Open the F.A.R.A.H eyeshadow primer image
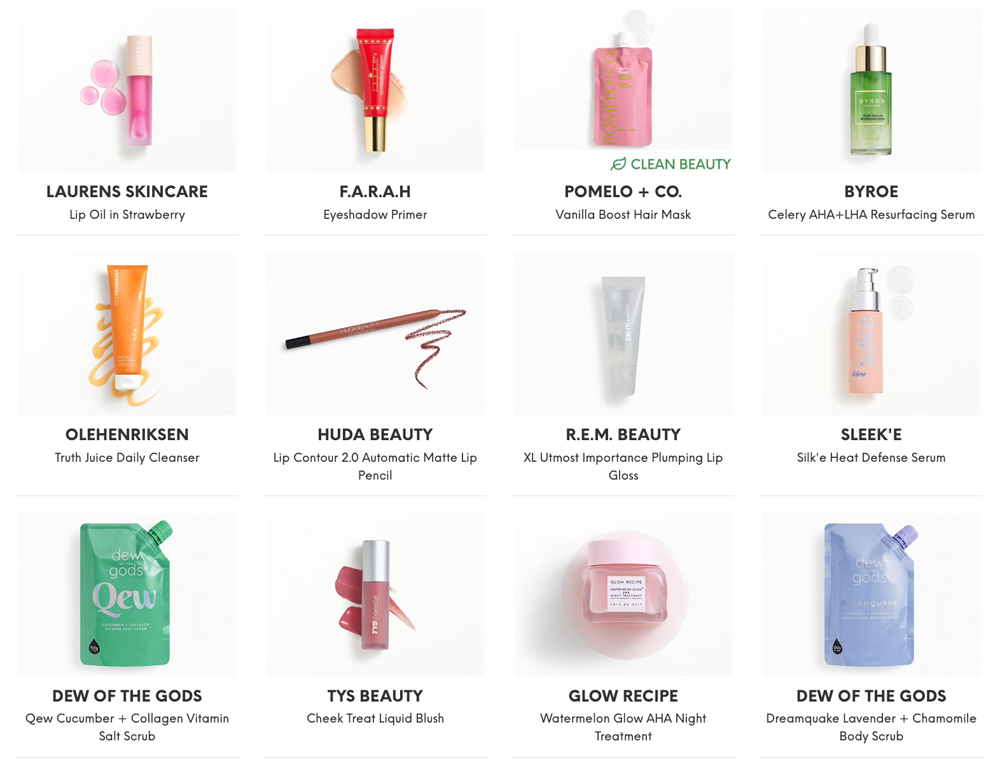The image size is (1000, 762). coord(375,90)
